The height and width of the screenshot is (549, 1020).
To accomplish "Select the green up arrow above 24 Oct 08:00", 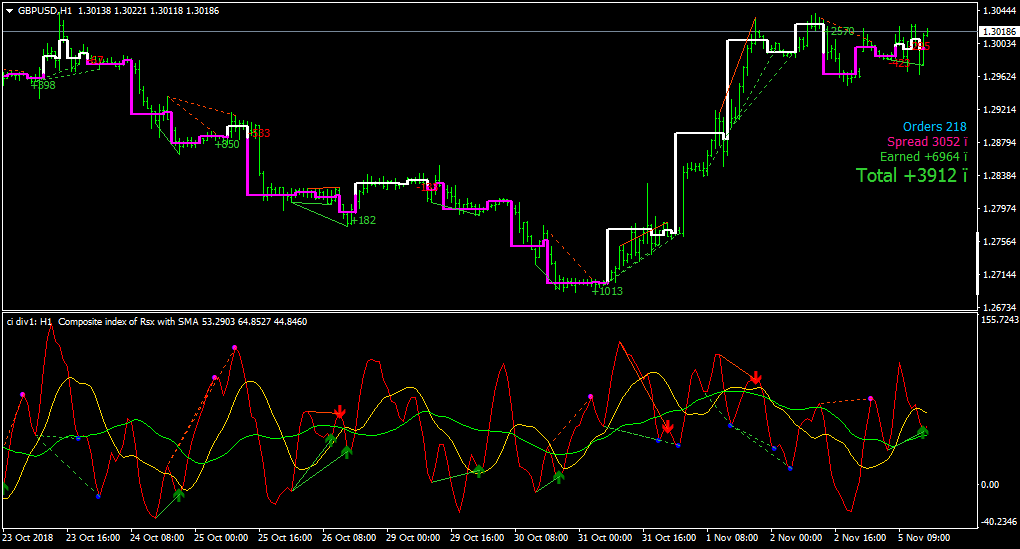I will pyautogui.click(x=179, y=495).
